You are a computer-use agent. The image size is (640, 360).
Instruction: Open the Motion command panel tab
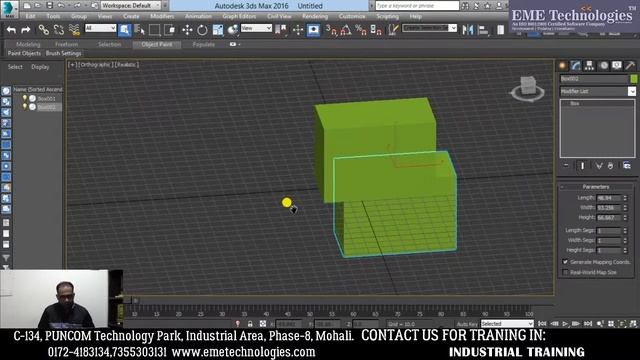click(x=603, y=66)
